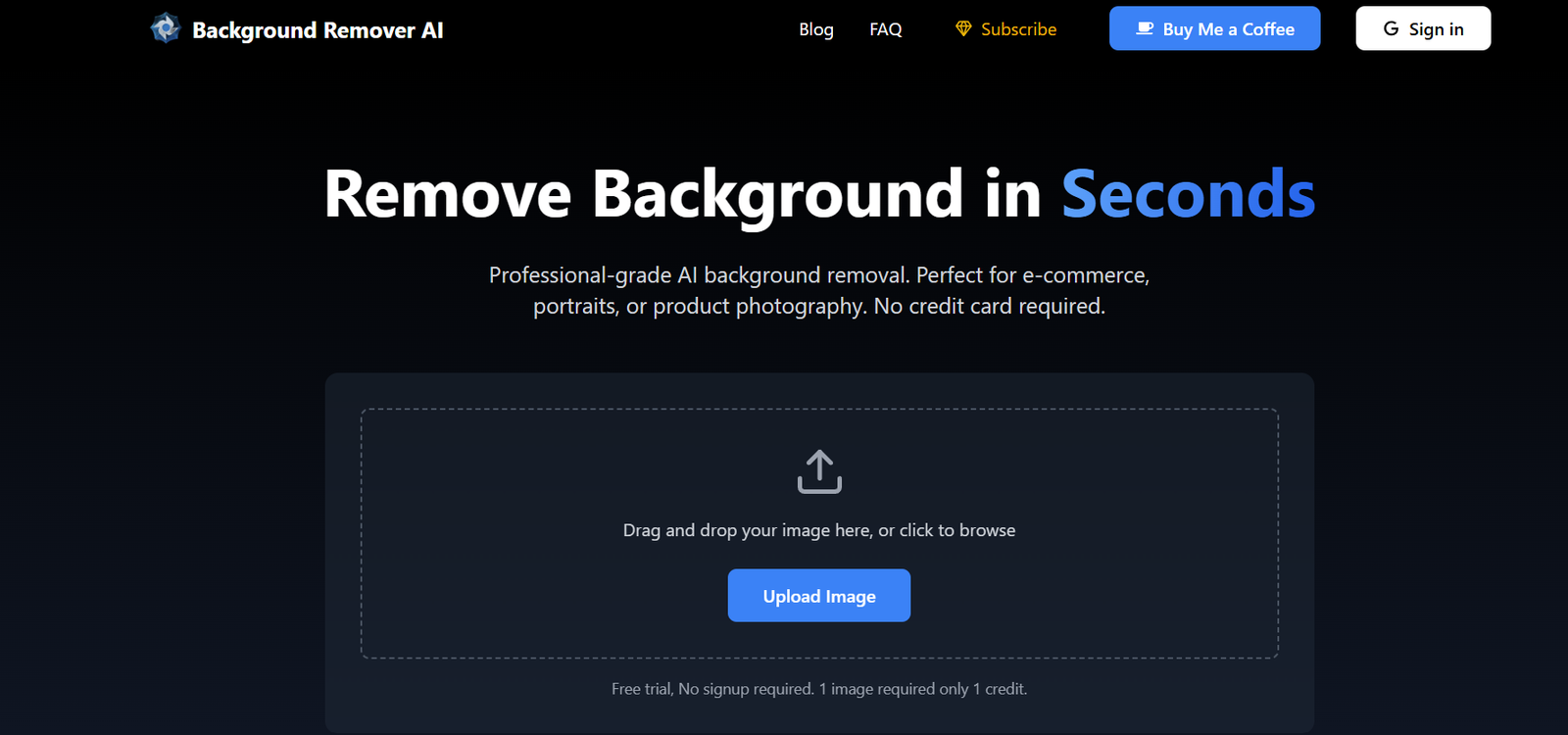Open the Subscribe link text
The width and height of the screenshot is (1568, 735).
(1018, 29)
